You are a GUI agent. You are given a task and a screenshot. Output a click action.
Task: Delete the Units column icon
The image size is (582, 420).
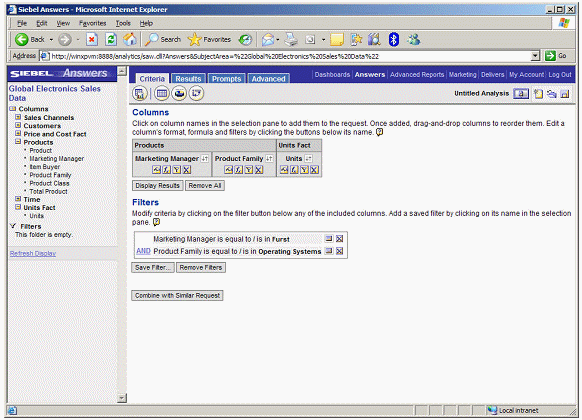314,170
